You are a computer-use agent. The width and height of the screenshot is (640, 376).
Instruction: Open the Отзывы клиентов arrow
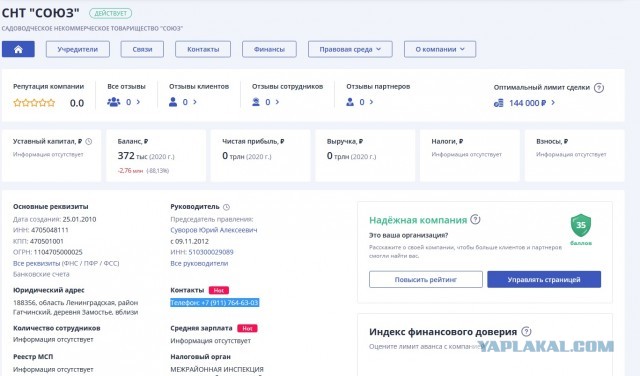(x=195, y=102)
